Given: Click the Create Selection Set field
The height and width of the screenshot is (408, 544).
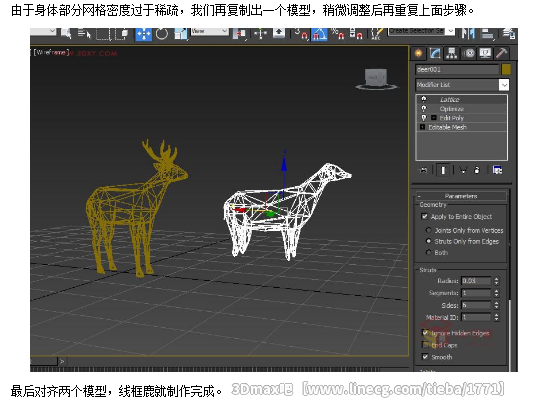Looking at the screenshot, I should click(x=417, y=31).
